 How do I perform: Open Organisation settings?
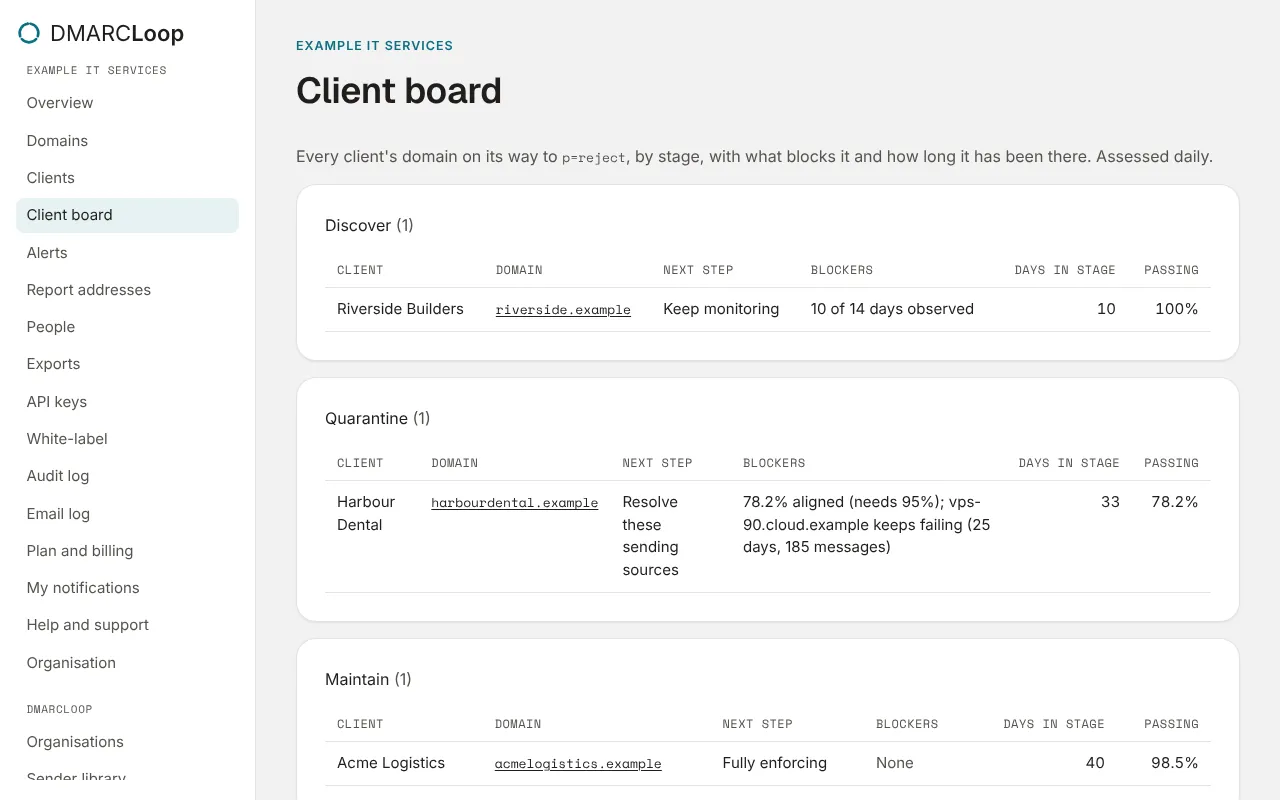127,663
